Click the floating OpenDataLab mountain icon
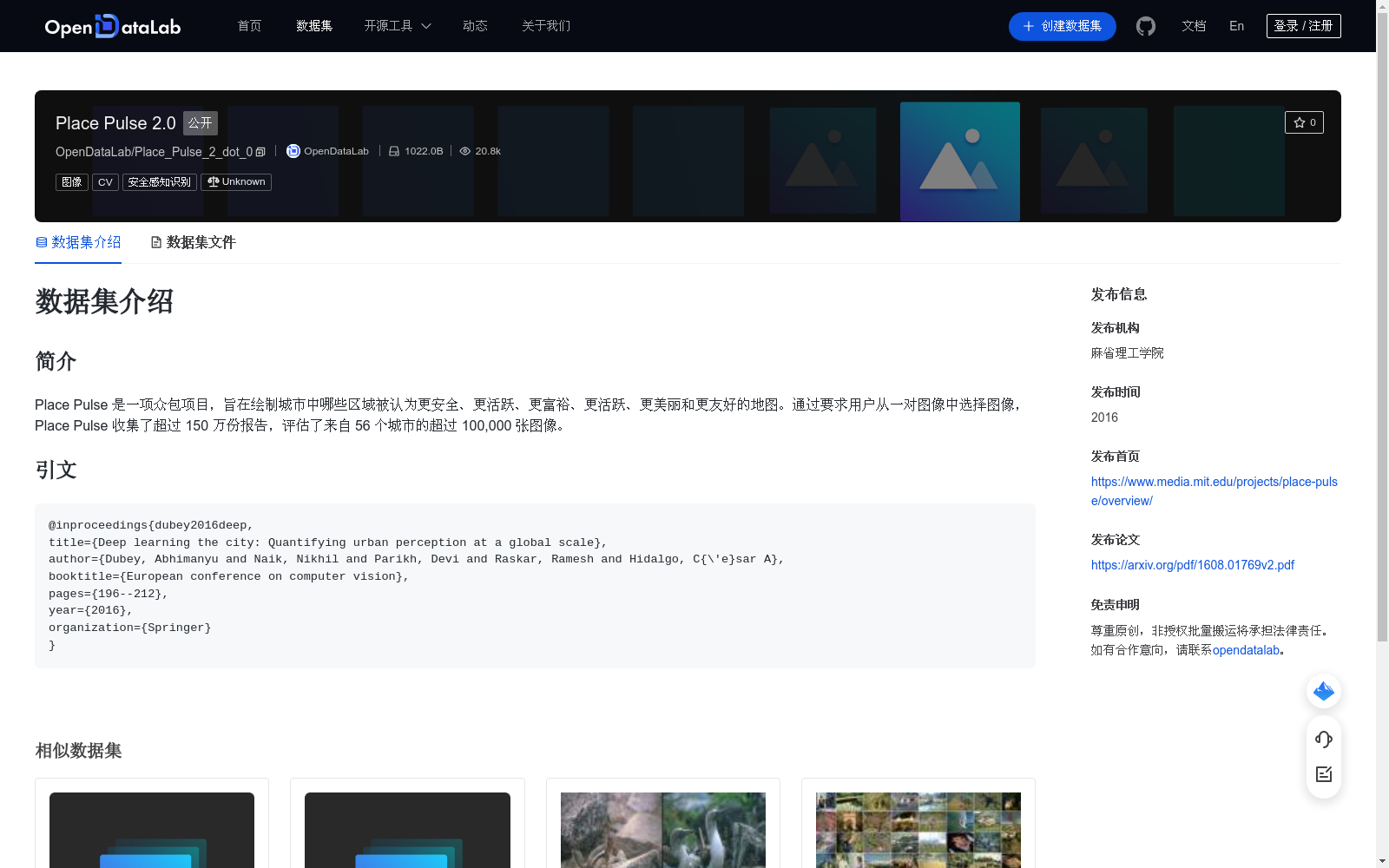The height and width of the screenshot is (868, 1389). click(1323, 691)
